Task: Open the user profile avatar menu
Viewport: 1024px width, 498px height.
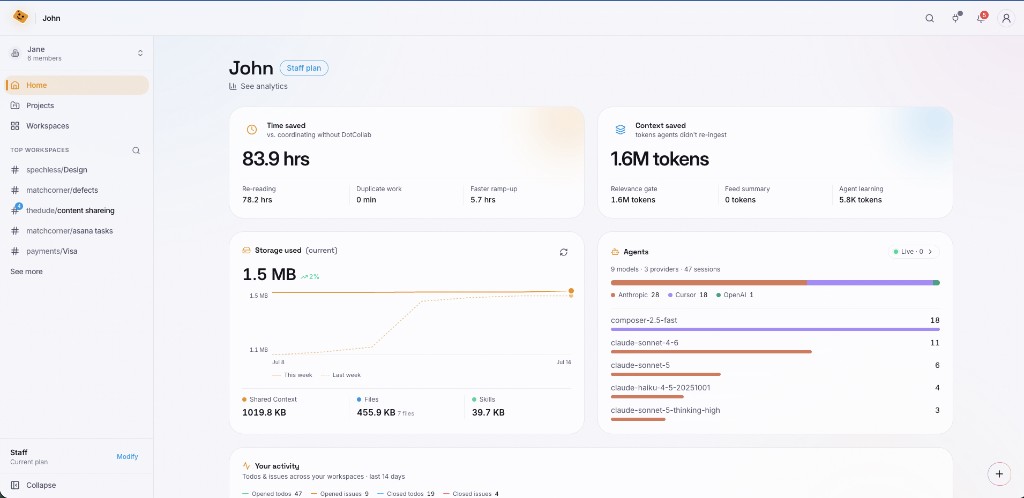Action: [x=1006, y=18]
